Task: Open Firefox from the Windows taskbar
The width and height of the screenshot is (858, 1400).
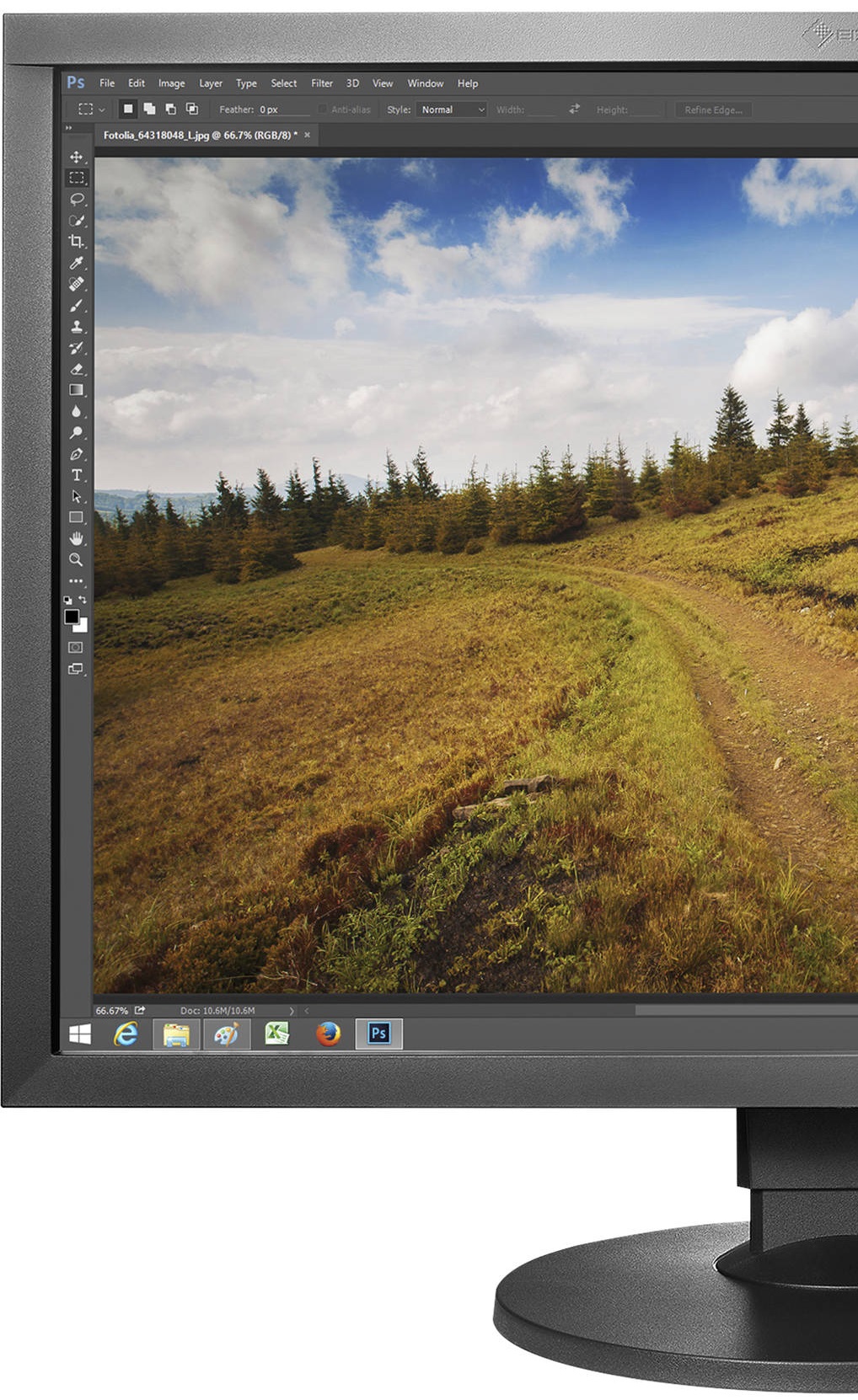Action: (x=328, y=1034)
